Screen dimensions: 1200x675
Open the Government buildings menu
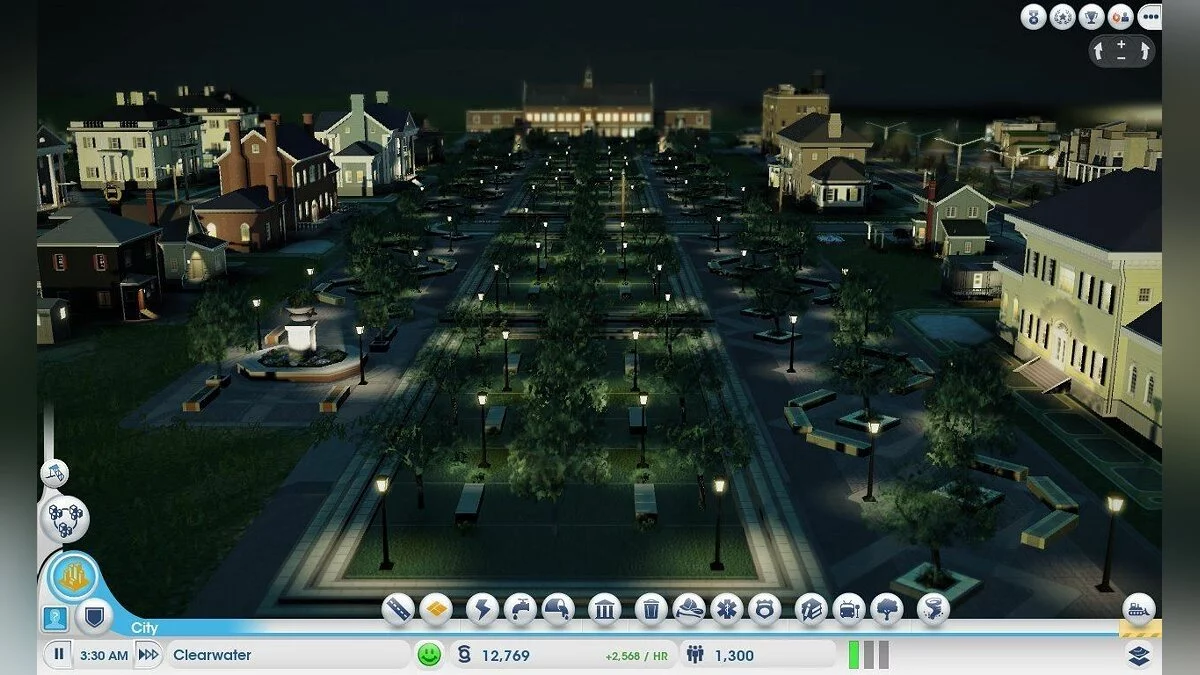604,609
